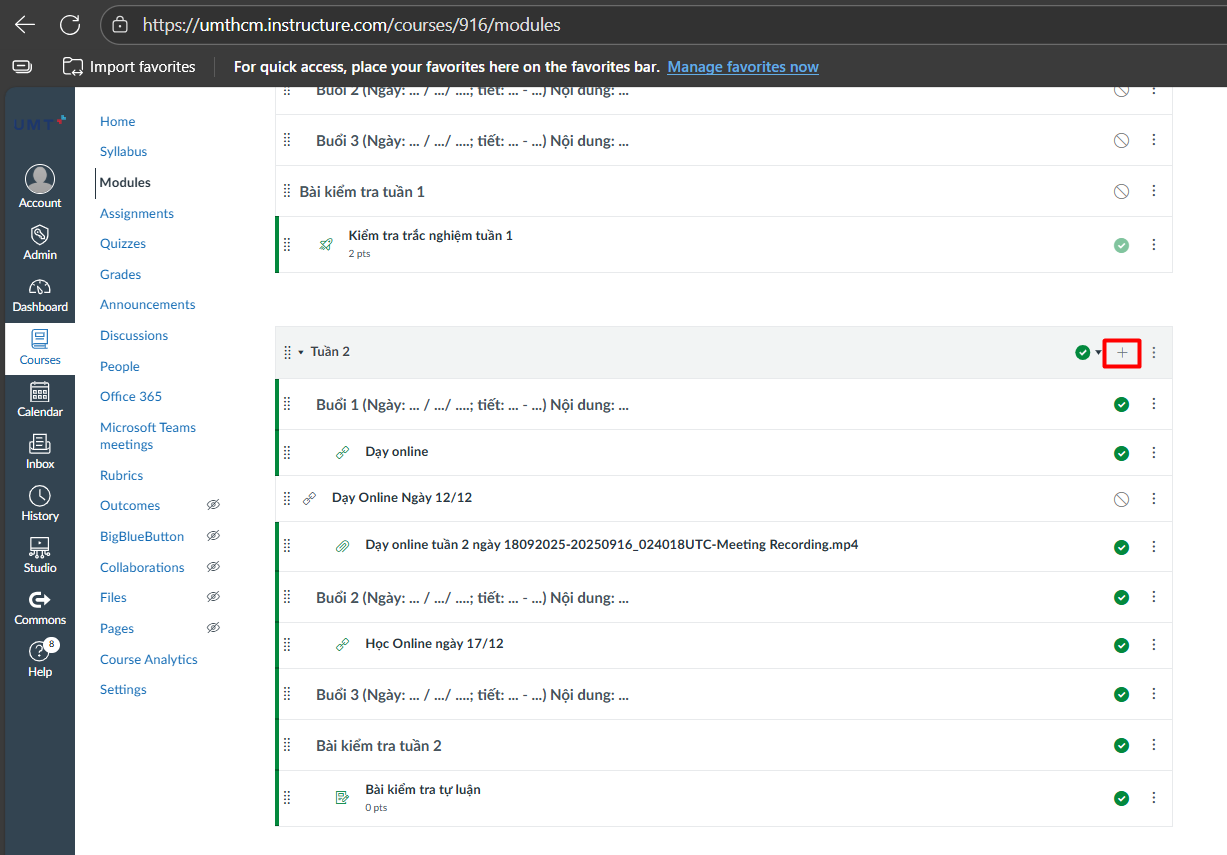Open the Inbox from global navigation

click(40, 451)
